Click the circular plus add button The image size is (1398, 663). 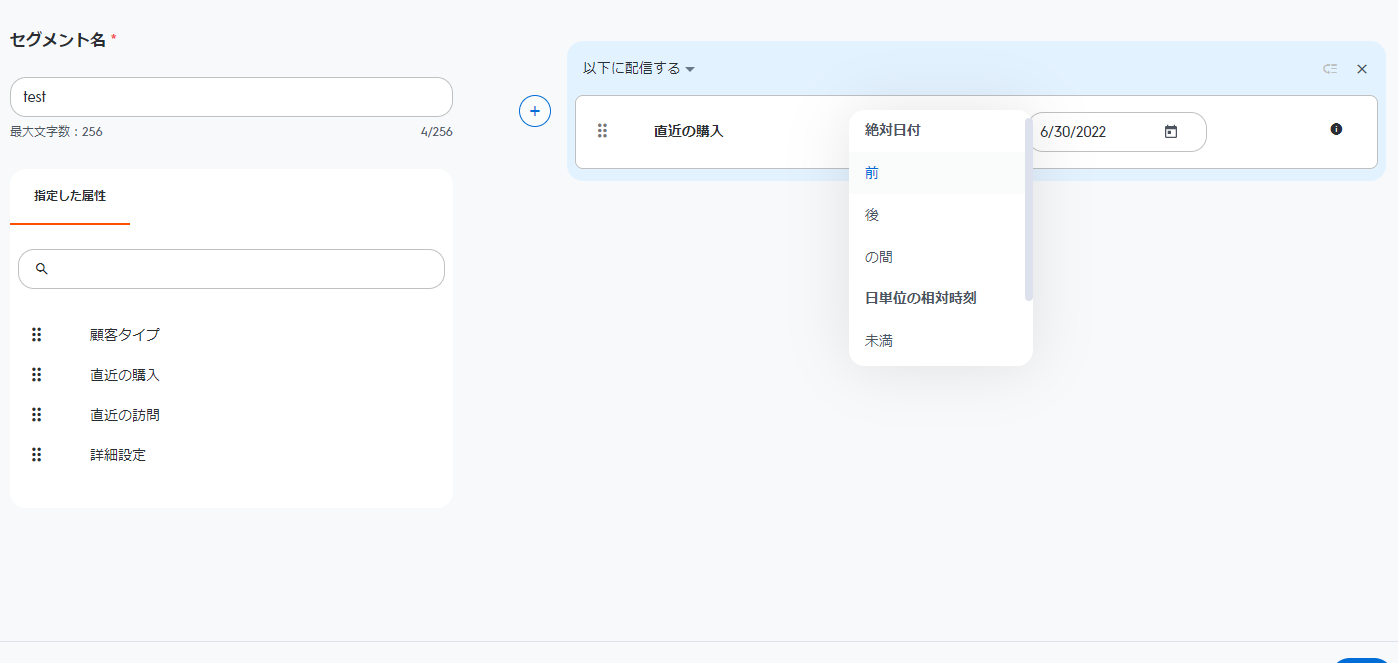point(535,111)
